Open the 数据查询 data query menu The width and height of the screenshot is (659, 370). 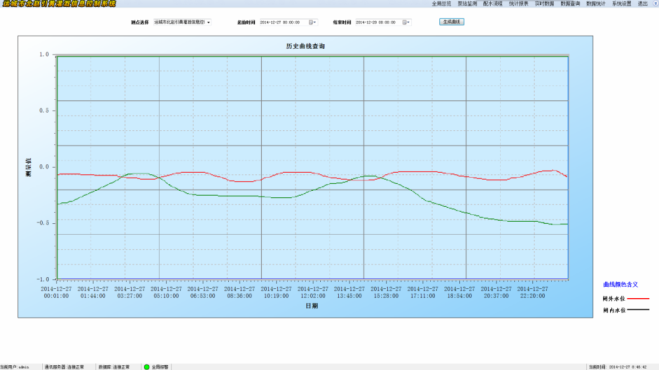click(x=570, y=3)
